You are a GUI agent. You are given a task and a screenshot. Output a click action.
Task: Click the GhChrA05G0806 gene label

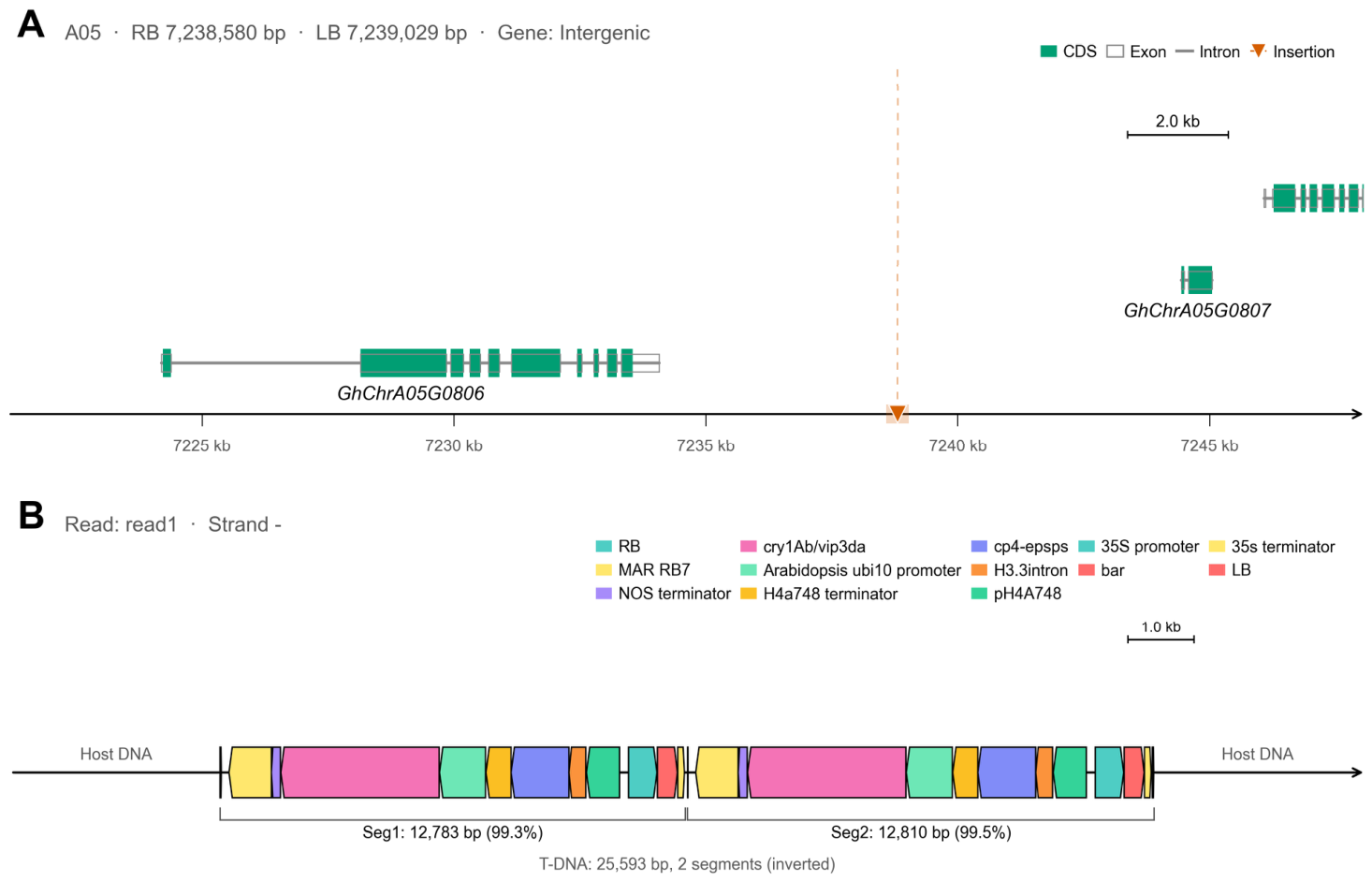411,393
